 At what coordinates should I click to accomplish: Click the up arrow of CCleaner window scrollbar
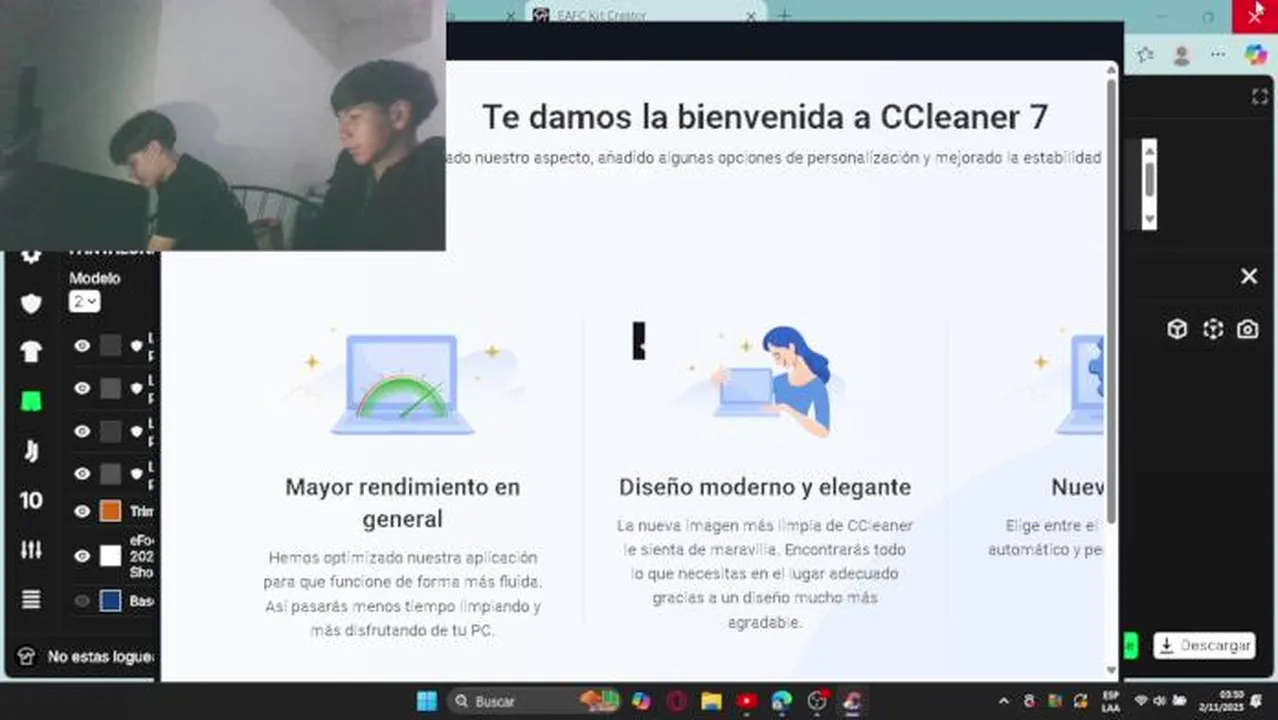pos(1111,68)
